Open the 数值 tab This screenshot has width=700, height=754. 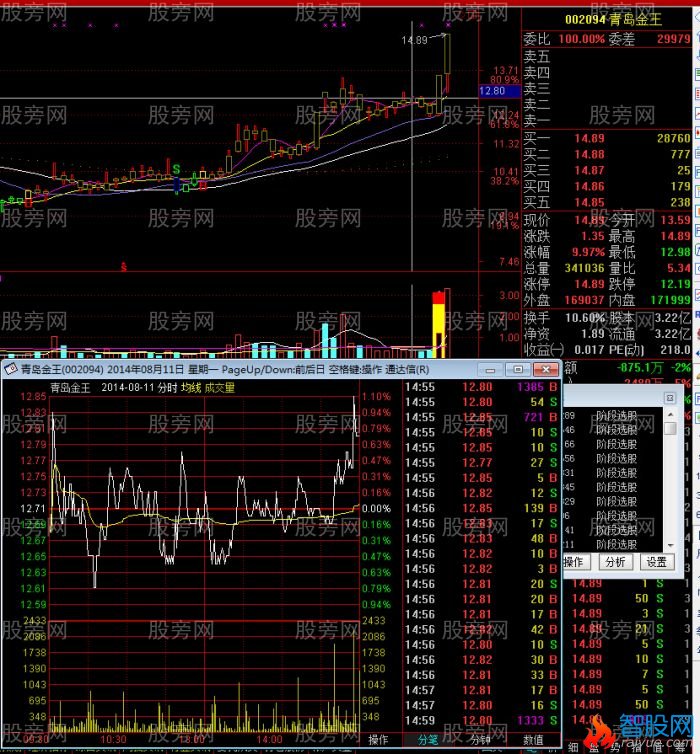point(533,740)
